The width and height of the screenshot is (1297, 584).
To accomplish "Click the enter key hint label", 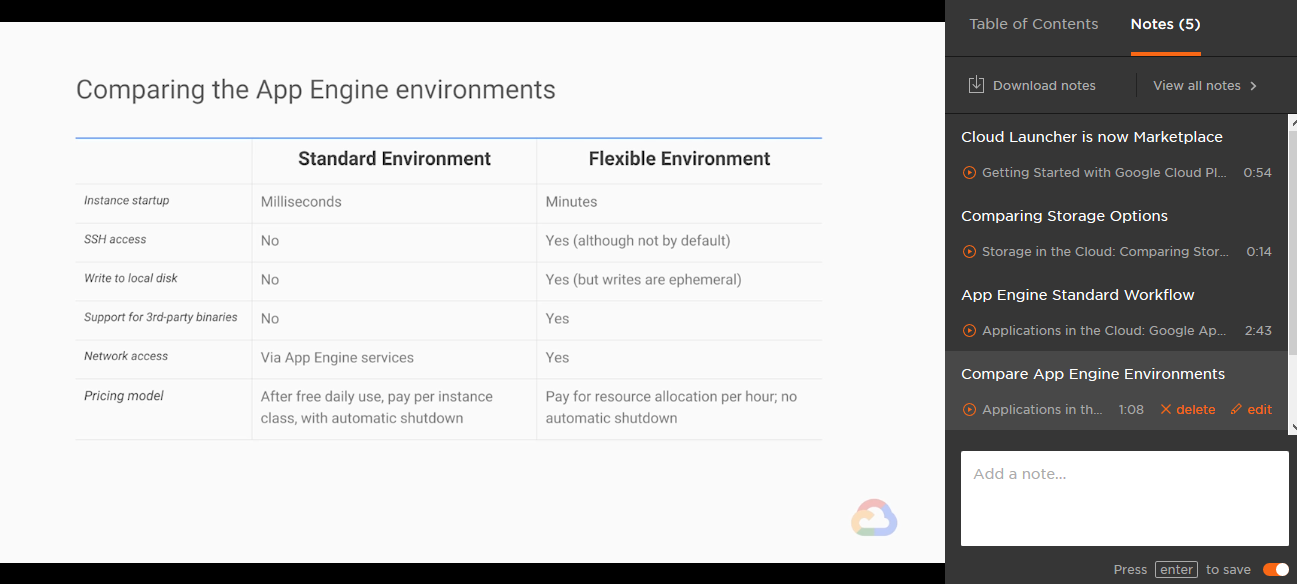I will [1176, 570].
